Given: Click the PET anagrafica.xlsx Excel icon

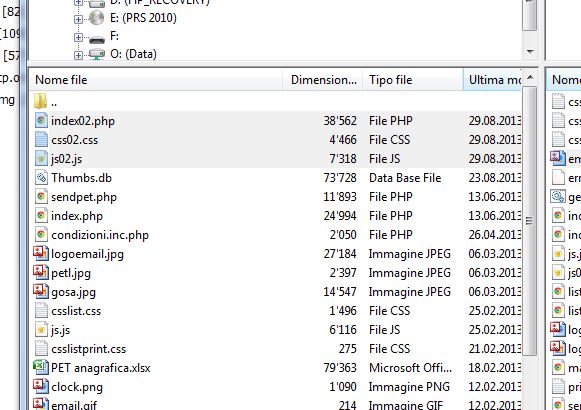Looking at the screenshot, I should pos(41,367).
